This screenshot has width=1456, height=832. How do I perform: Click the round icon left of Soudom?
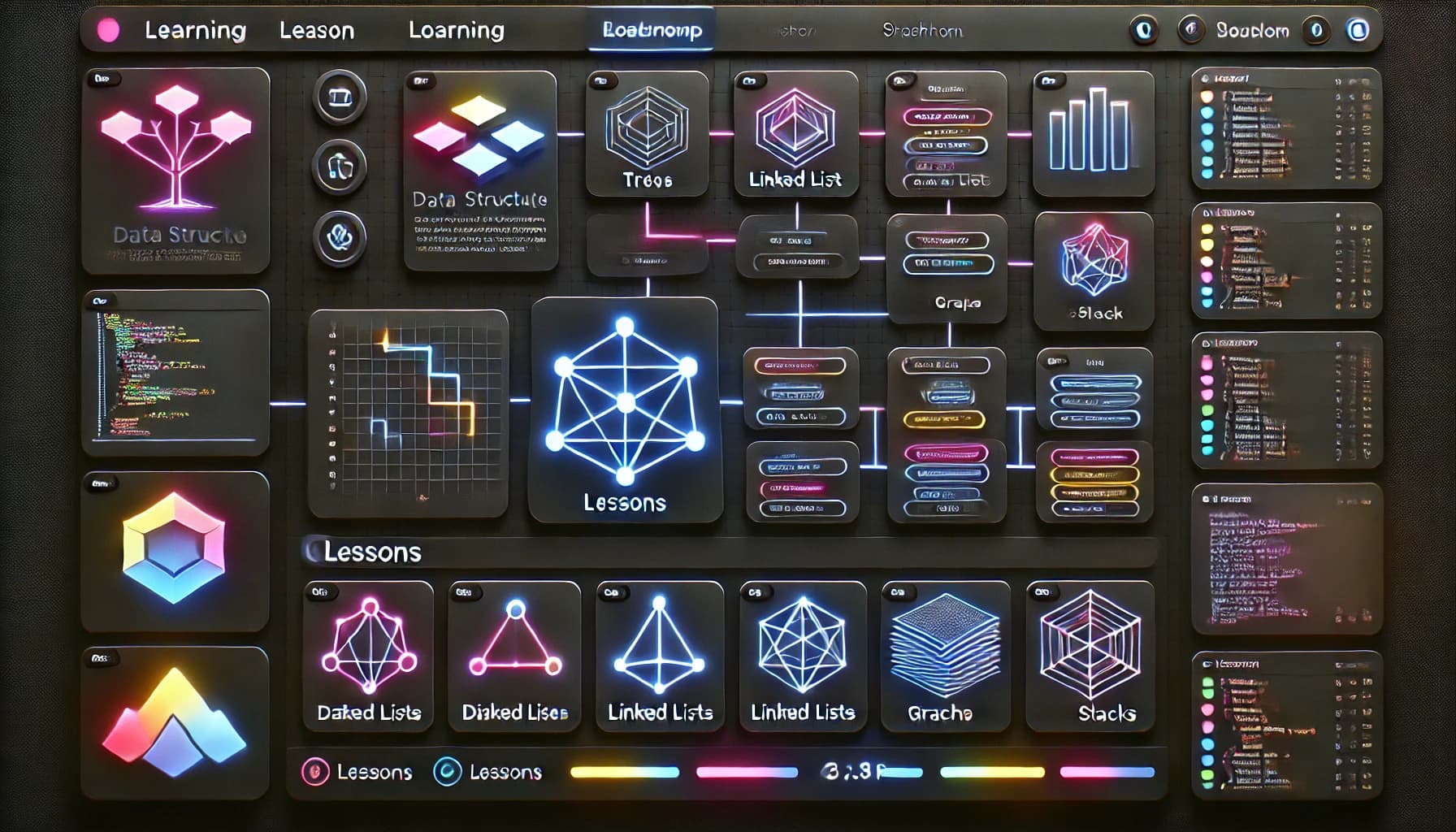(x=1191, y=31)
